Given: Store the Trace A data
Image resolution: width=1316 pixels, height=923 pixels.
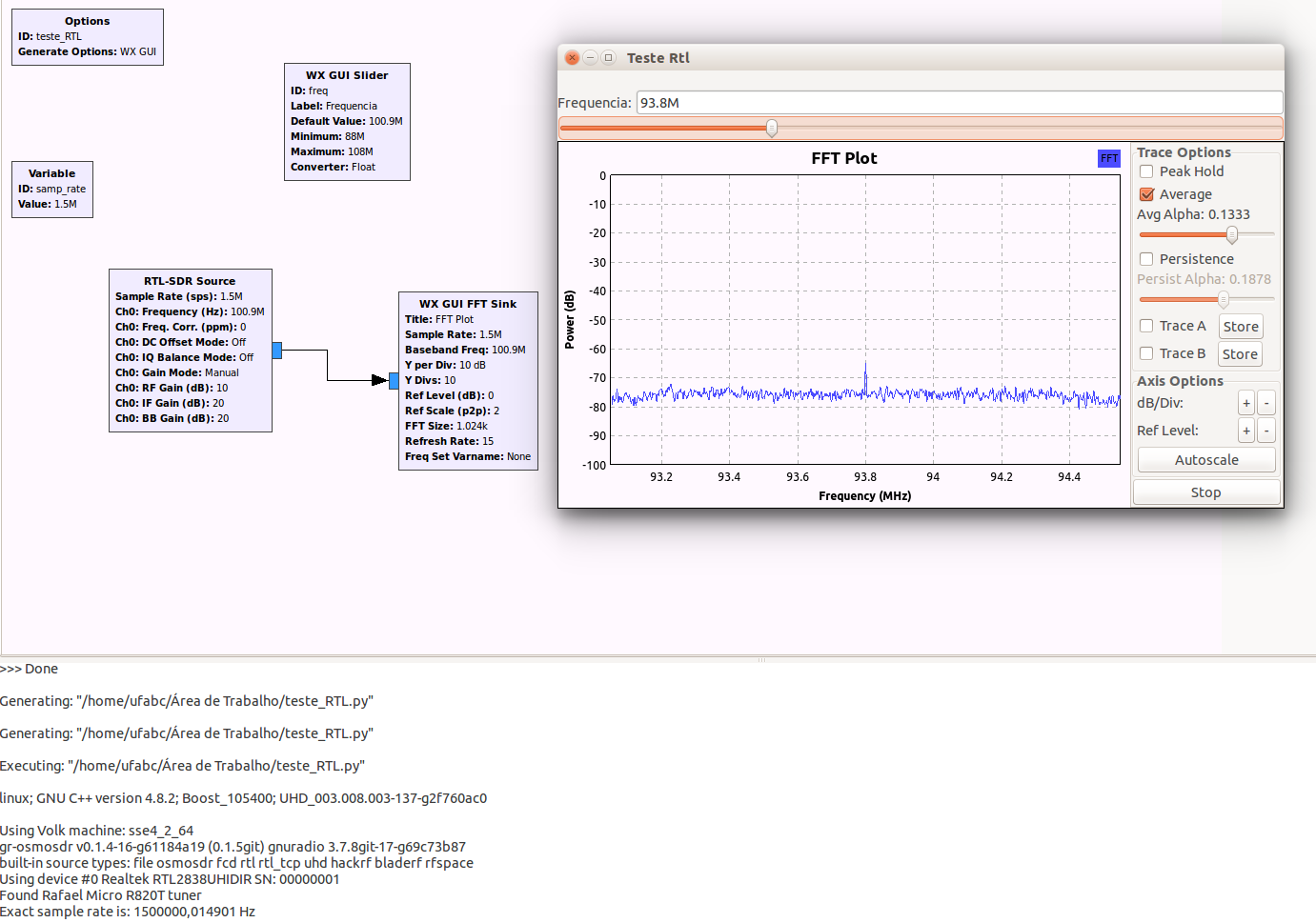Looking at the screenshot, I should click(1241, 327).
